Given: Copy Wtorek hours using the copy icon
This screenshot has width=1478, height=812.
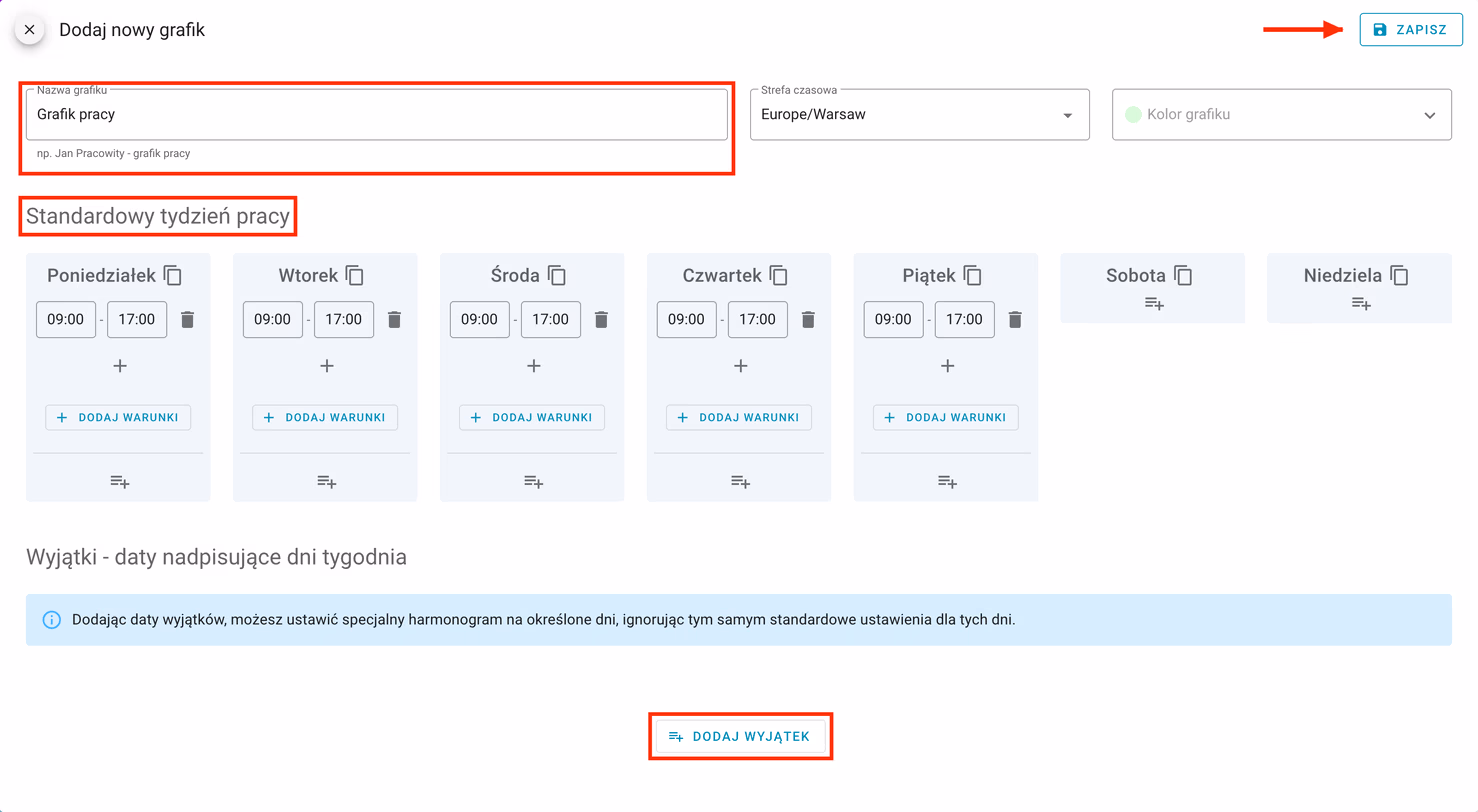Looking at the screenshot, I should (x=354, y=275).
